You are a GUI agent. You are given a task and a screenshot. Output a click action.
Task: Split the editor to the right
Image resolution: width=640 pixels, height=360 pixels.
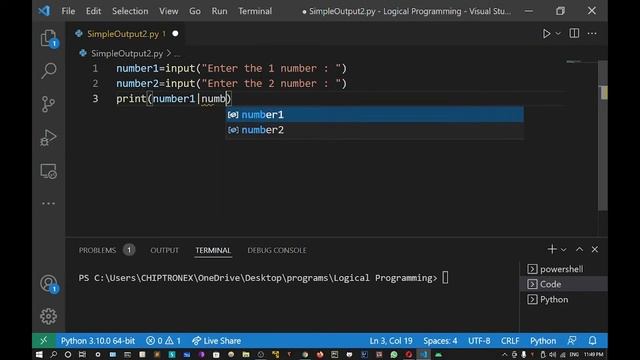tap(574, 33)
